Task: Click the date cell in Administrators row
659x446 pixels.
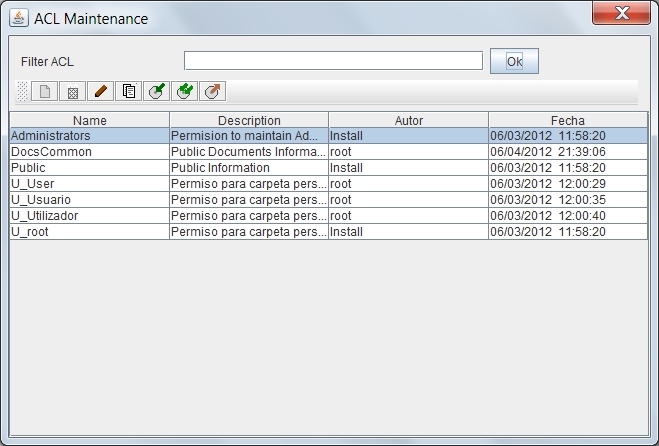Action: [x=568, y=136]
